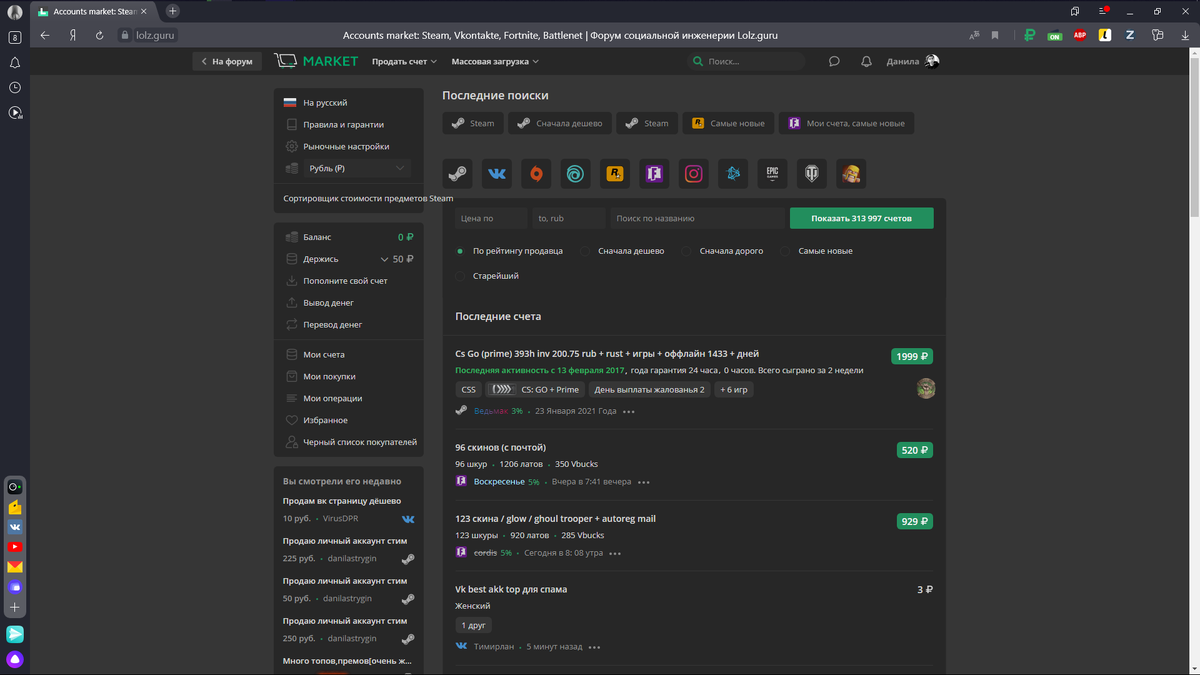Reload the current page
The width and height of the screenshot is (1200, 675).
(99, 35)
